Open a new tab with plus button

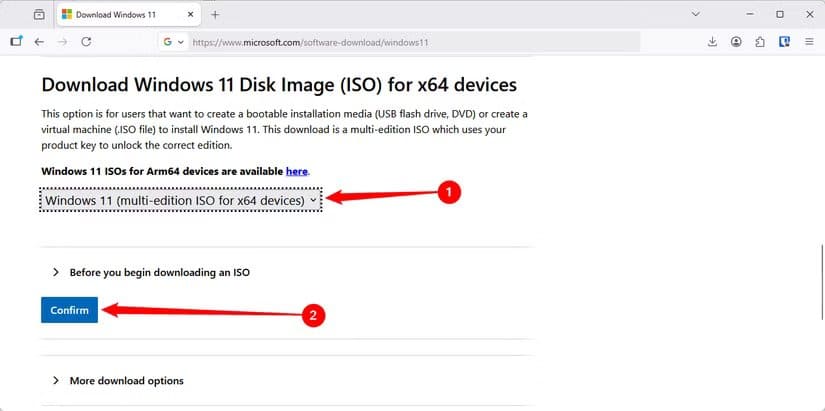(x=215, y=15)
